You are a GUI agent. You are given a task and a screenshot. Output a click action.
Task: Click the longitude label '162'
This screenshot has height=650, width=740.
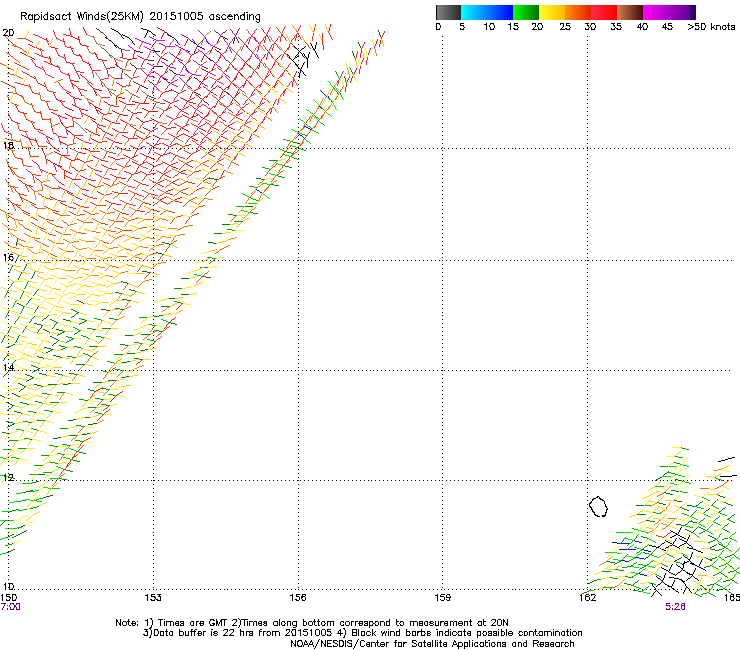(587, 598)
